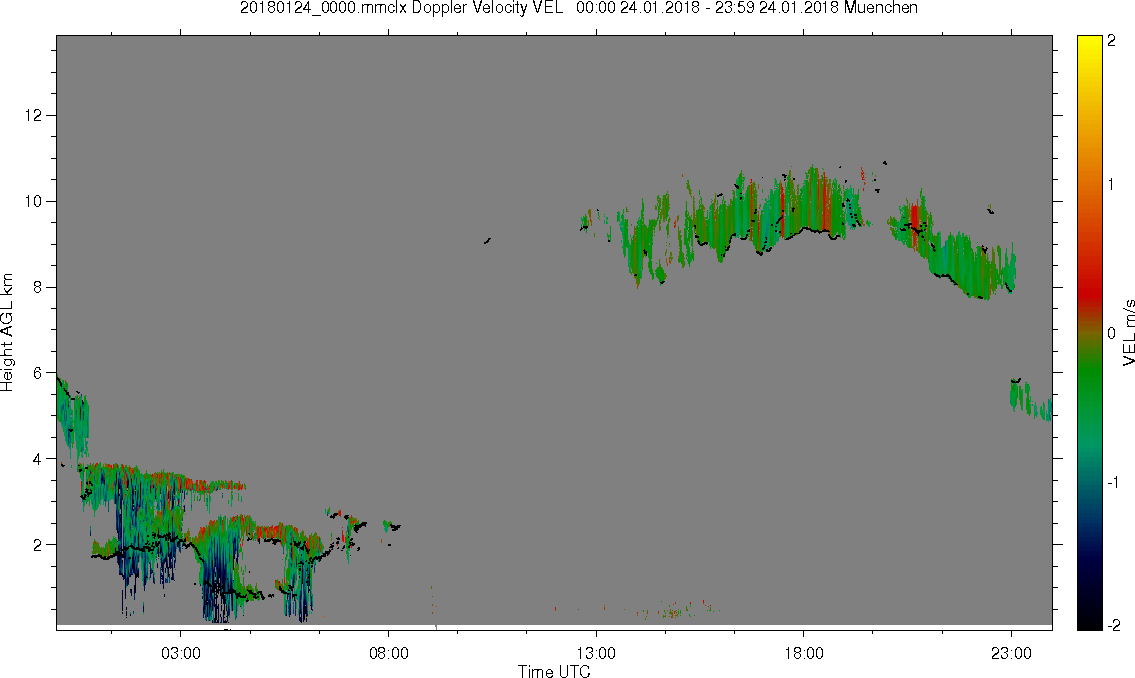Click the '18:00' time axis label
Image resolution: width=1135 pixels, height=678 pixels.
[804, 653]
